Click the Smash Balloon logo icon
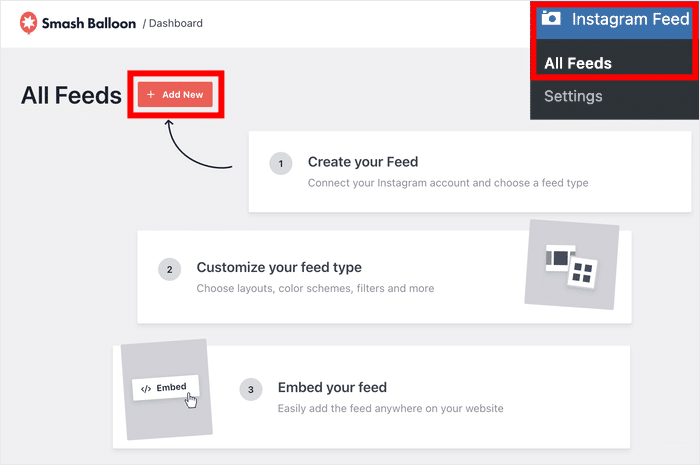The image size is (700, 465). pos(28,22)
